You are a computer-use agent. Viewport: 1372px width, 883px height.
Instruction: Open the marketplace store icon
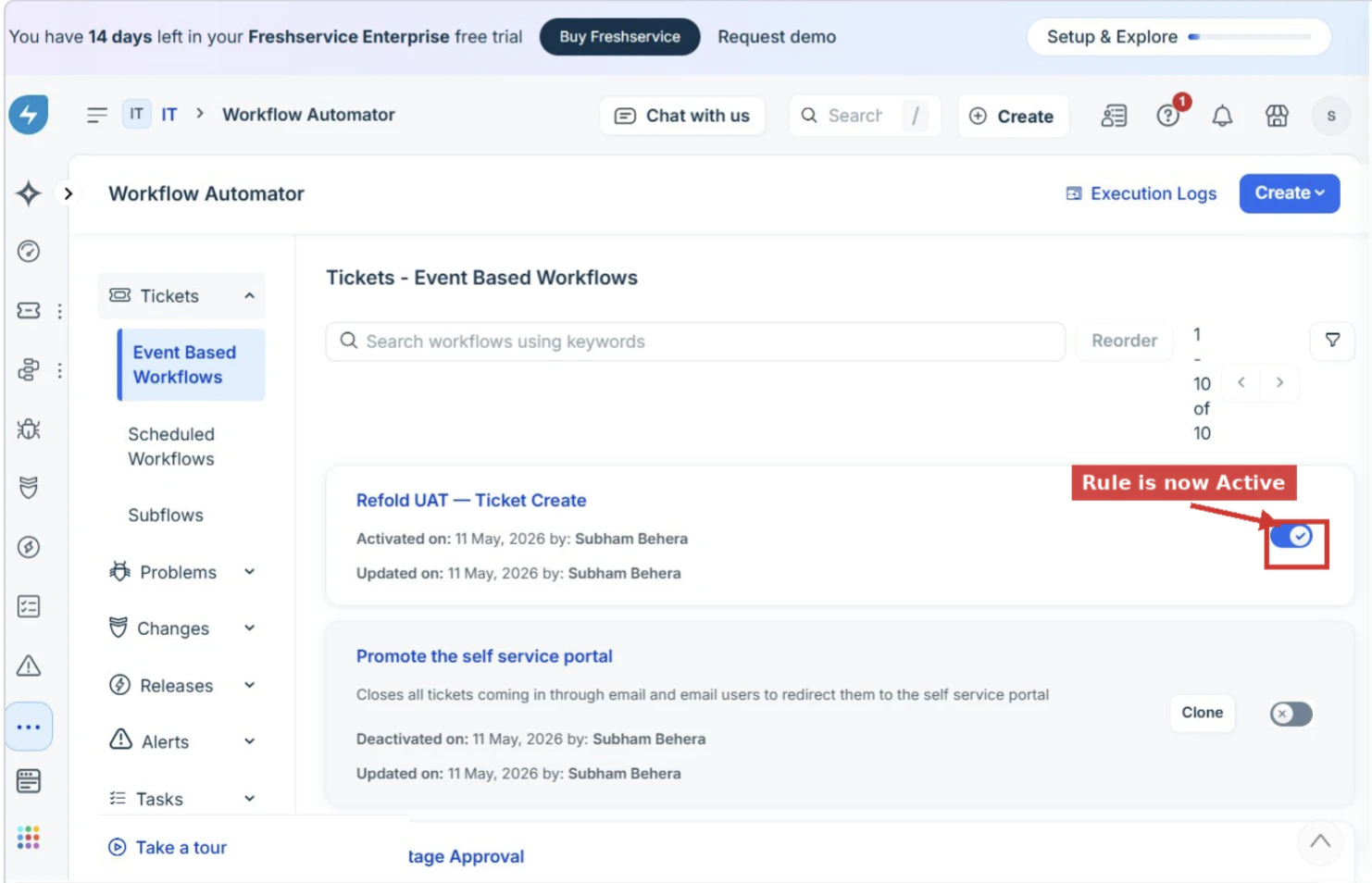[1277, 116]
